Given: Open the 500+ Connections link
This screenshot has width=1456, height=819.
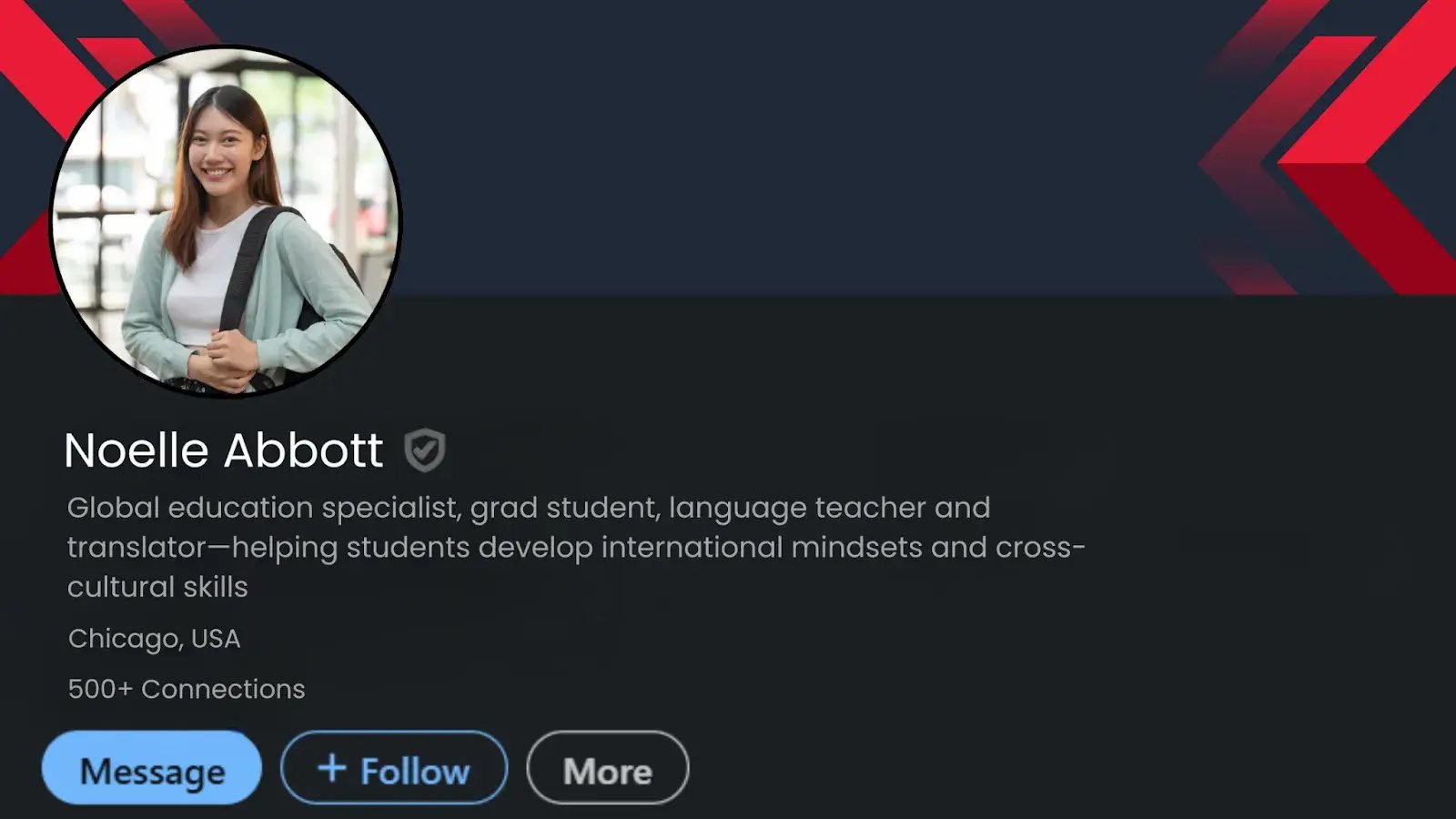Looking at the screenshot, I should pos(187,689).
